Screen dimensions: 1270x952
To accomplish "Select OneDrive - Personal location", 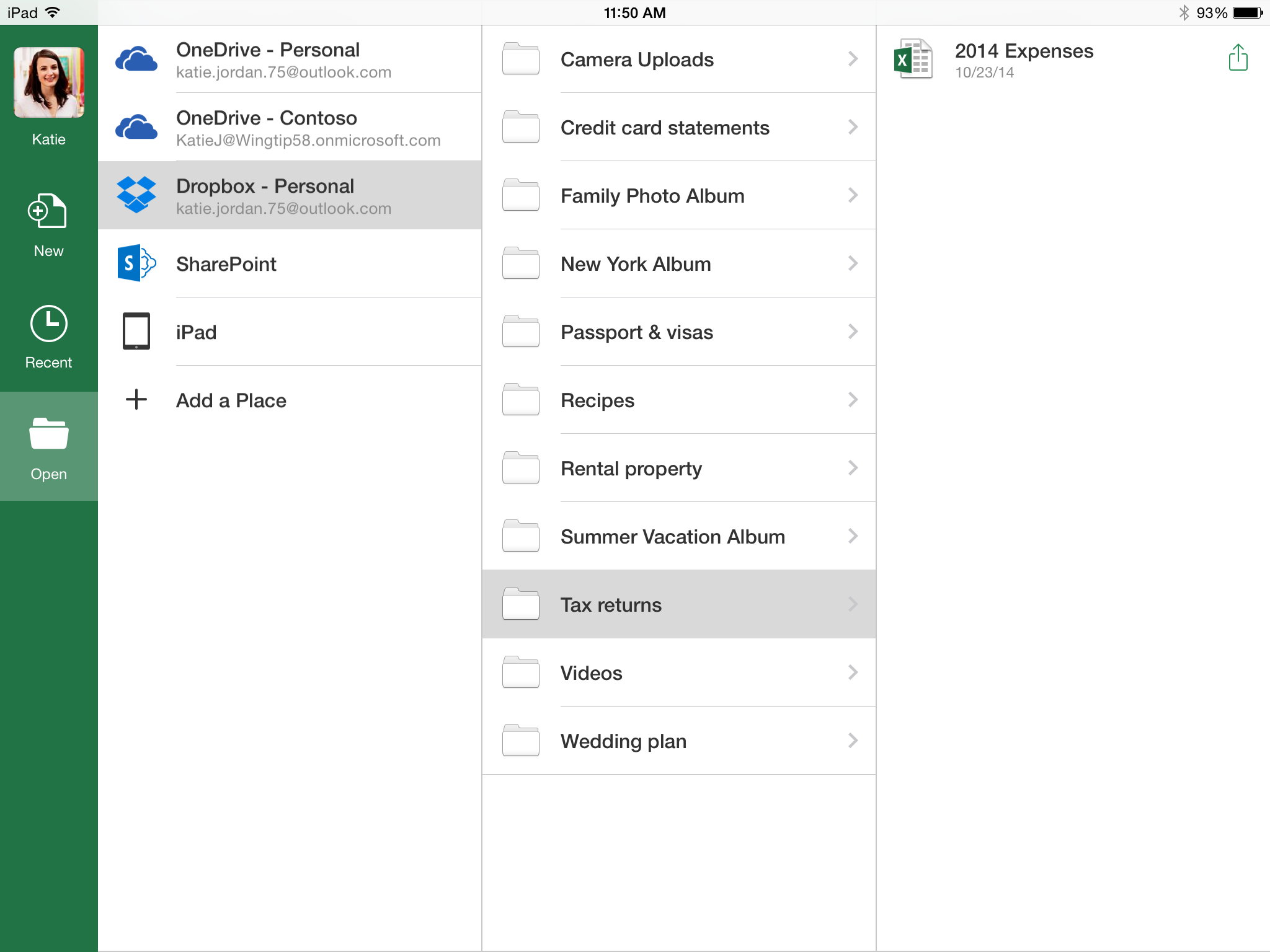I will point(290,59).
